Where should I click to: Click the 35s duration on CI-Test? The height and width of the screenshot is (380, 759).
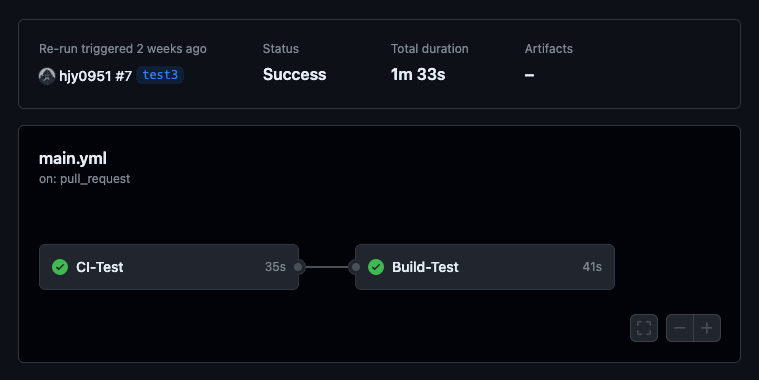tap(275, 267)
